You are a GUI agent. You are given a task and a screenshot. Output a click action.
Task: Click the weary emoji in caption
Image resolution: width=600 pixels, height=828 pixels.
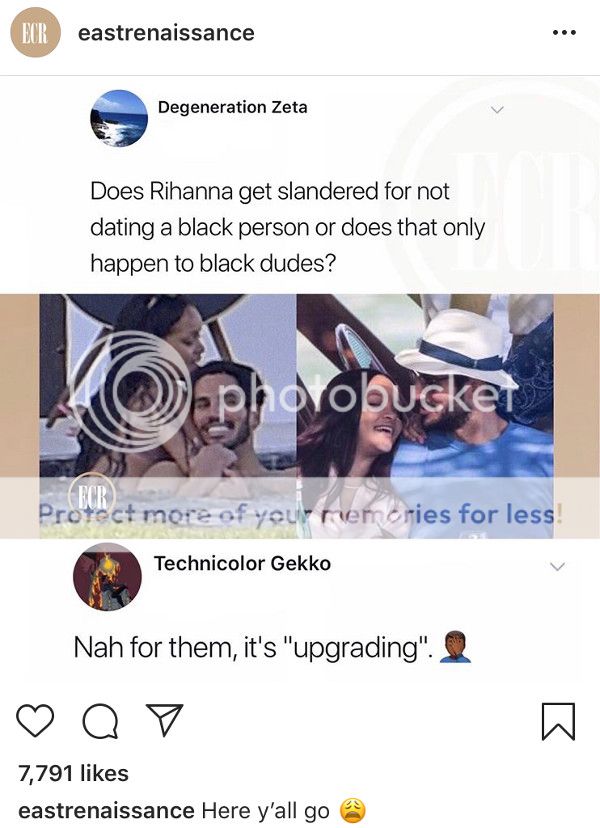(352, 811)
